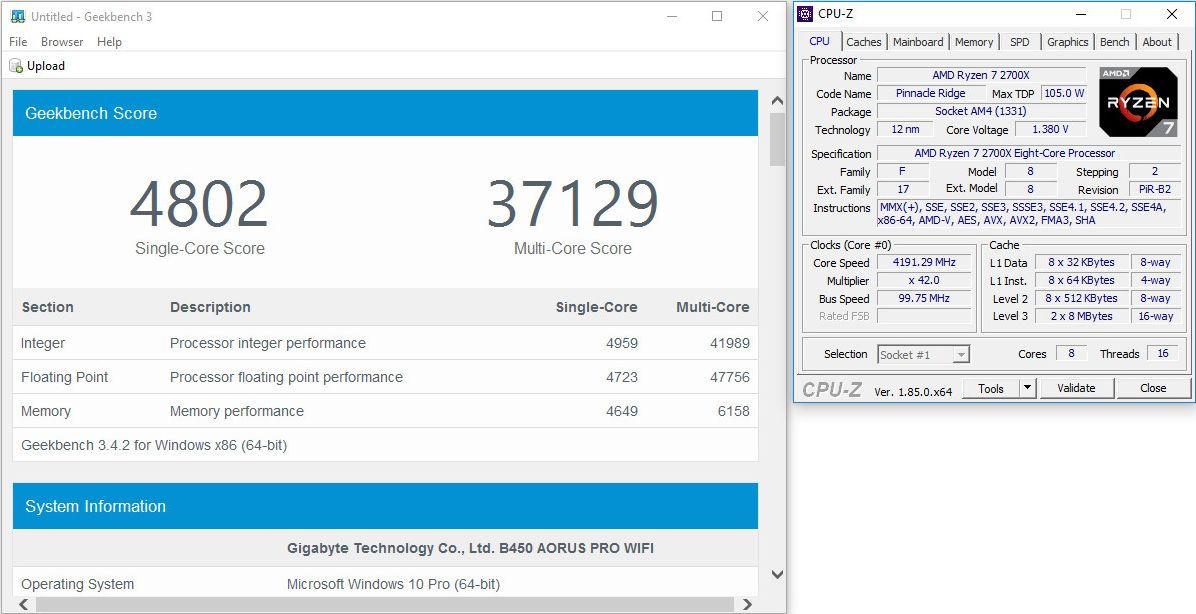Click the vertical scrollbar down arrow in Geekbench

pyautogui.click(x=777, y=575)
